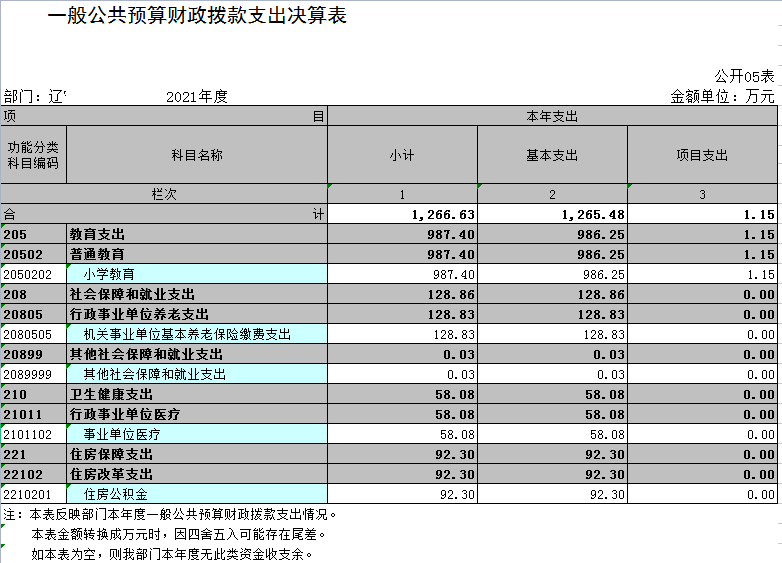The height and width of the screenshot is (563, 782).
Task: Select total basic expenditure 1,265.48
Action: pos(552,214)
